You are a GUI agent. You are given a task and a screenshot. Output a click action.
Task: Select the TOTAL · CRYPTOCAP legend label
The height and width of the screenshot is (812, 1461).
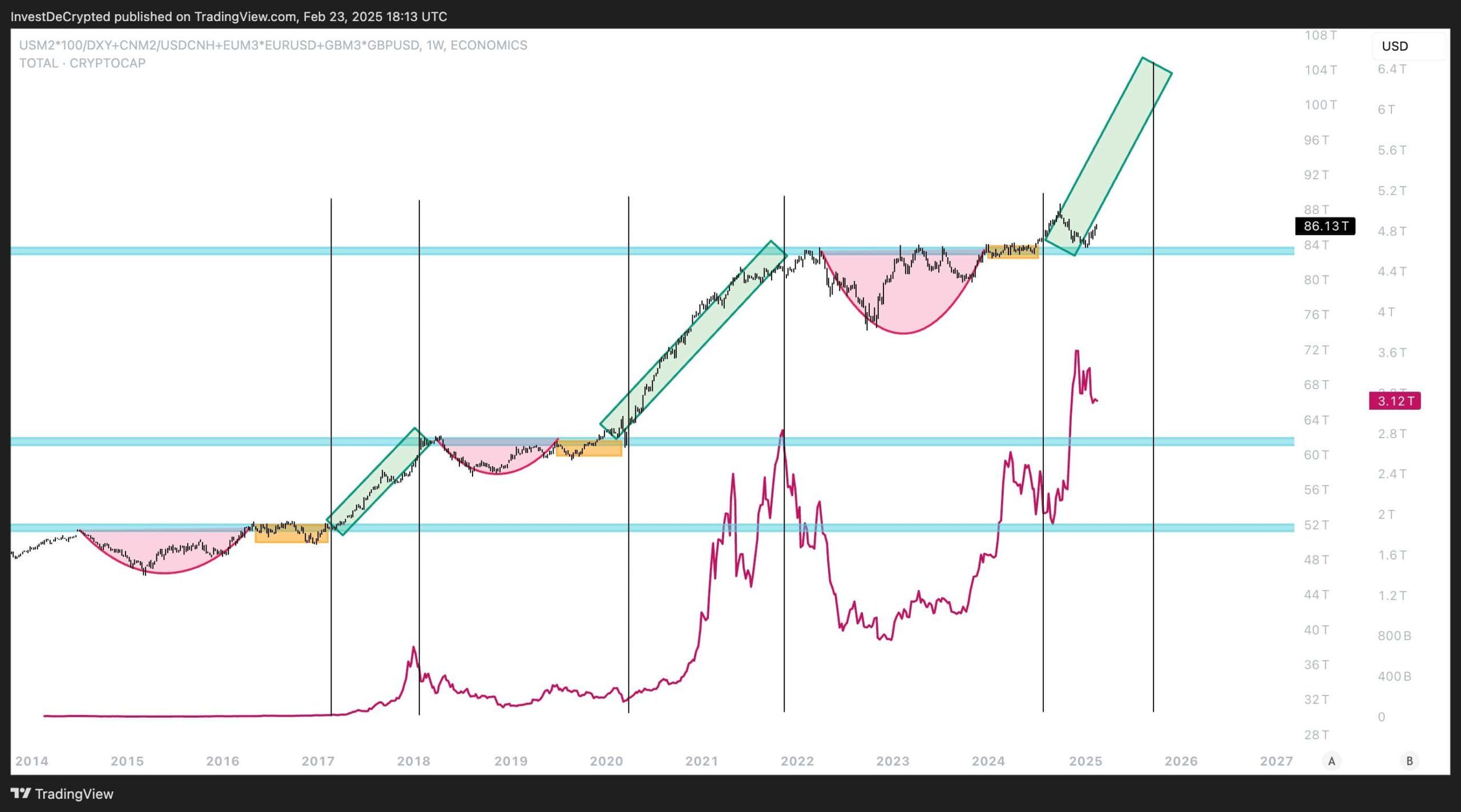click(82, 63)
